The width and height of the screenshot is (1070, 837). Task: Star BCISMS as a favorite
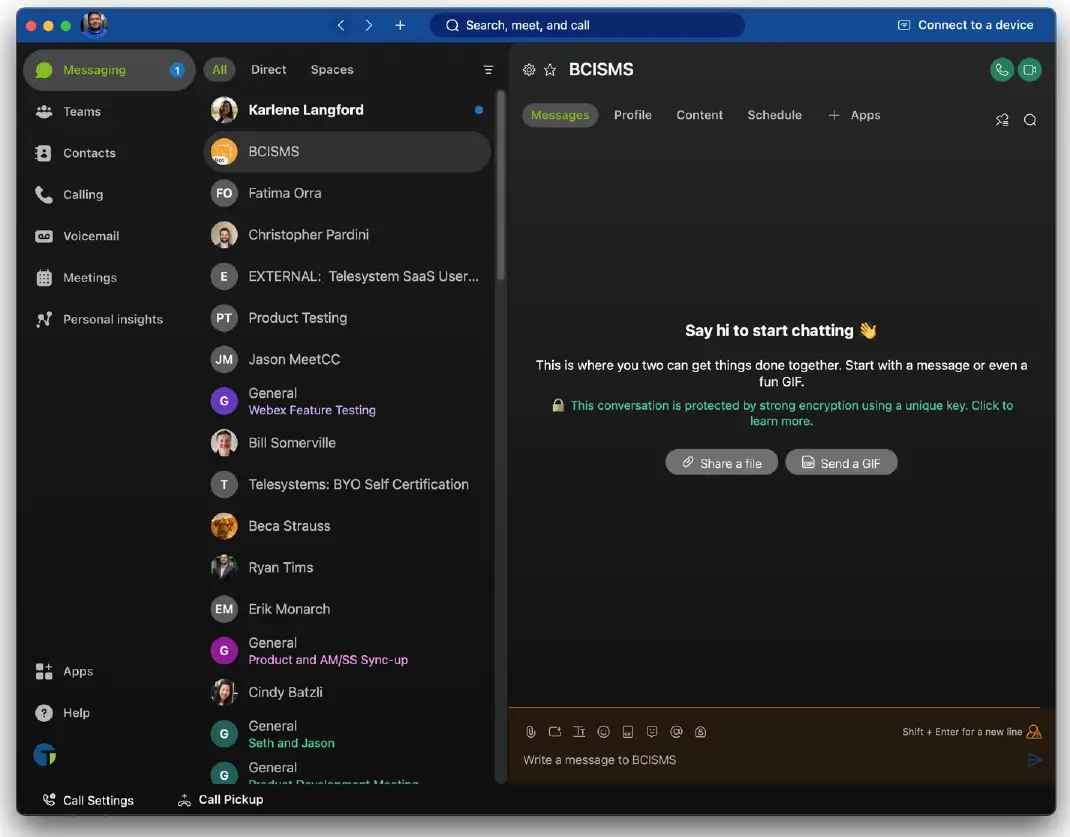[550, 70]
